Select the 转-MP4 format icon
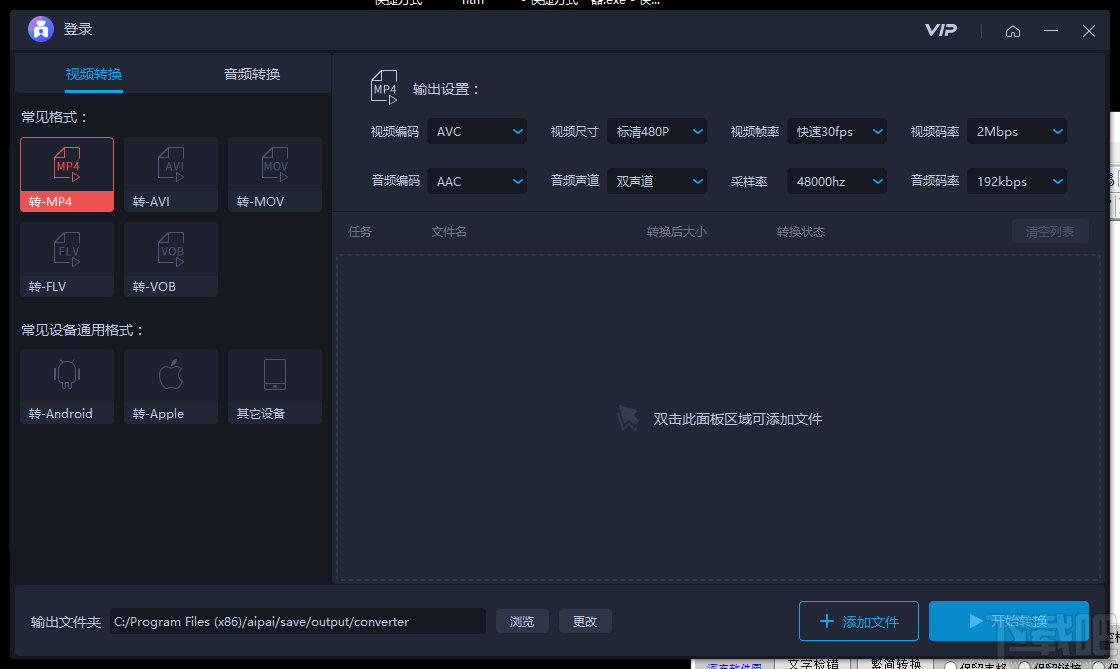Viewport: 1120px width, 669px height. point(66,174)
